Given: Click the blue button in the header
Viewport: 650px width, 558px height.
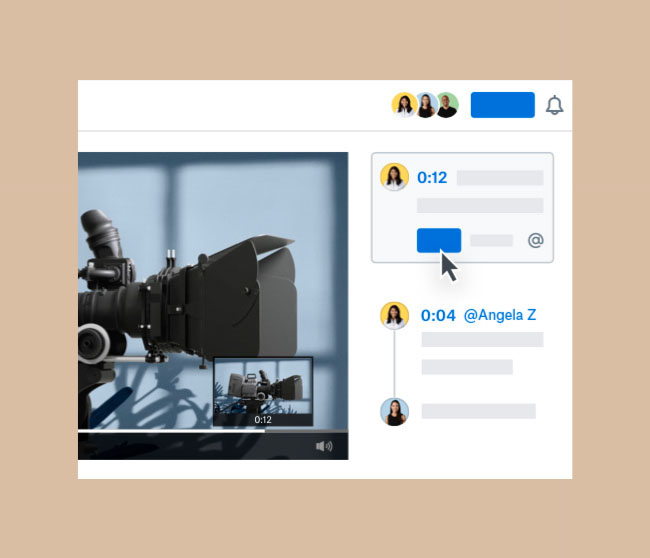Looking at the screenshot, I should click(x=502, y=105).
